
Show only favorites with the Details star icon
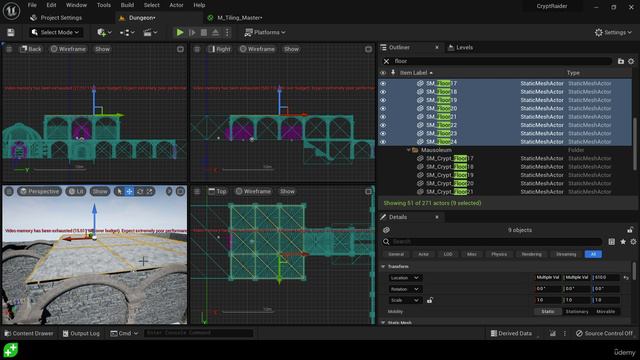tap(623, 242)
